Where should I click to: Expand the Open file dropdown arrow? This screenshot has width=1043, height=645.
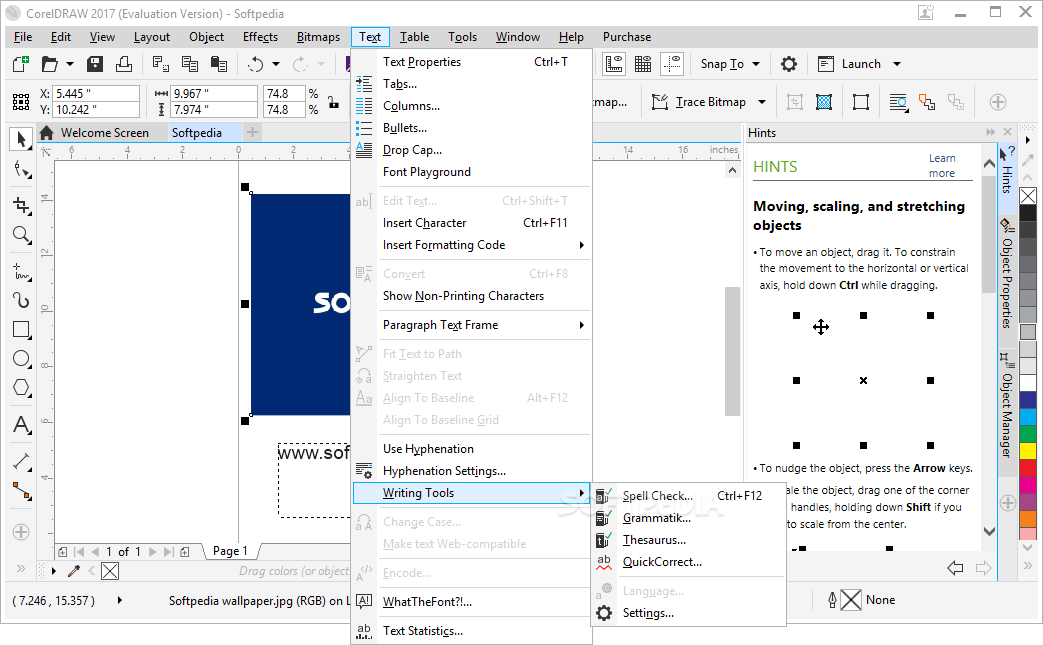[x=70, y=64]
